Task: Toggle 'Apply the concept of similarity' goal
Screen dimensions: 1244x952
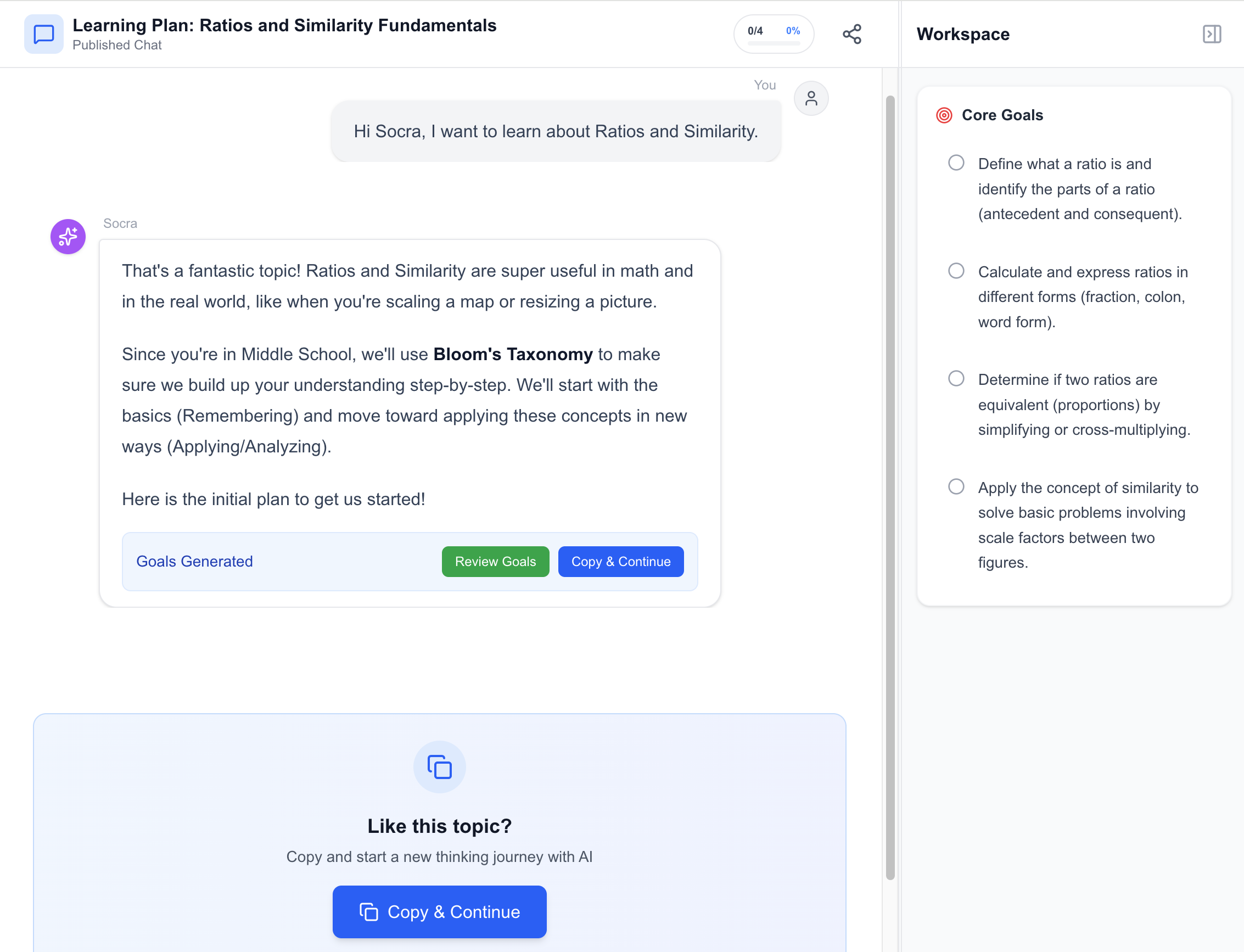Action: click(x=956, y=487)
